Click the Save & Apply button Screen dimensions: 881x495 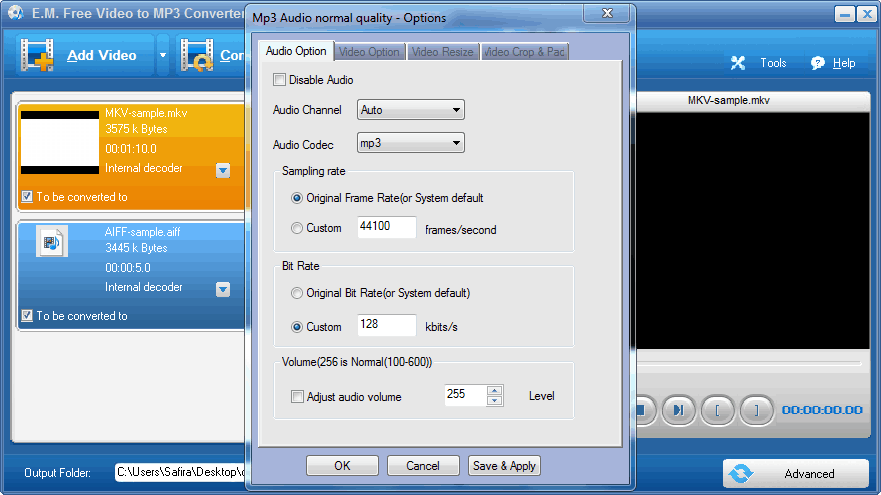504,466
